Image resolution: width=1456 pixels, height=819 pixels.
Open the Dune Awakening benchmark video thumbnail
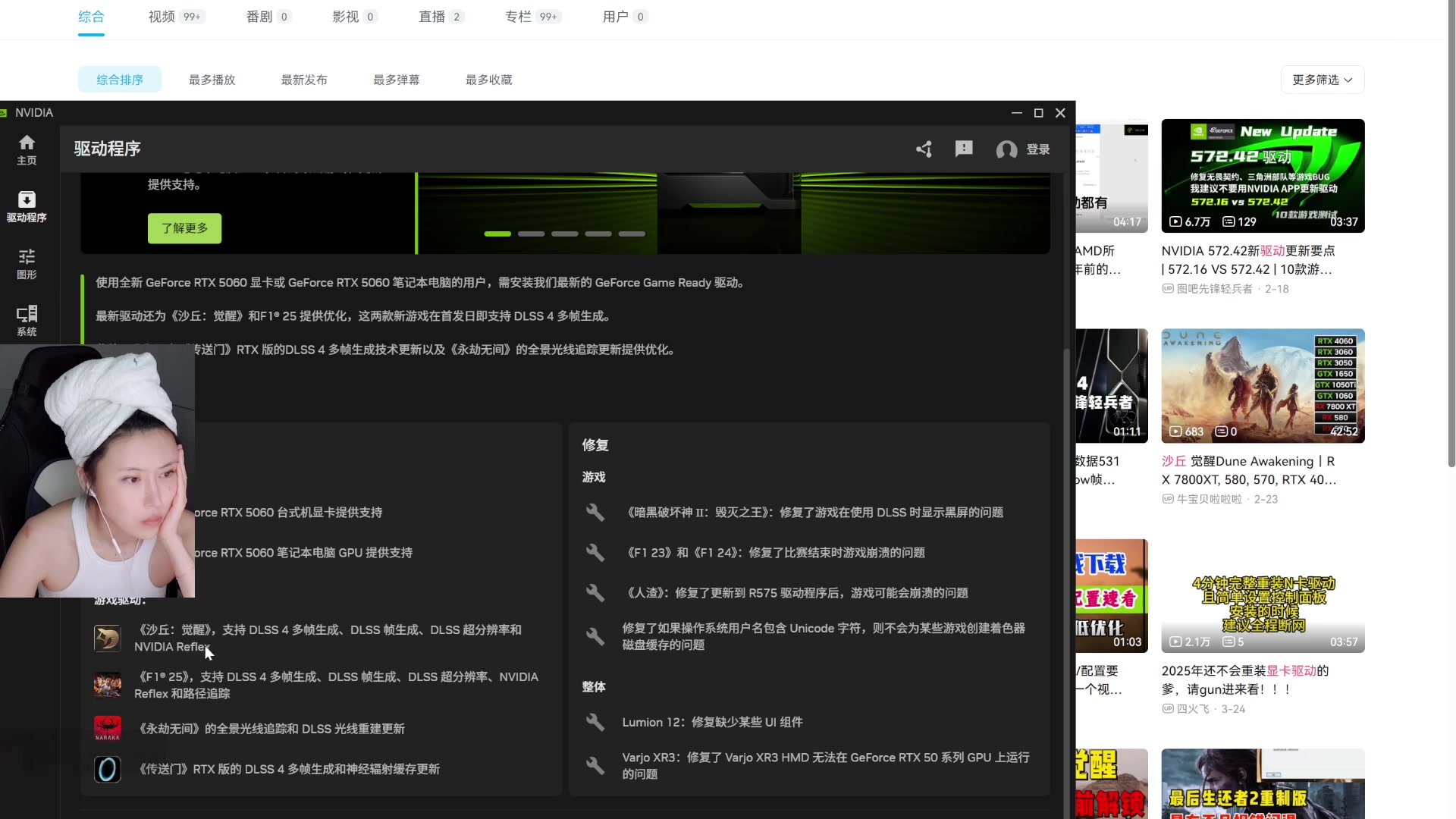[1263, 386]
